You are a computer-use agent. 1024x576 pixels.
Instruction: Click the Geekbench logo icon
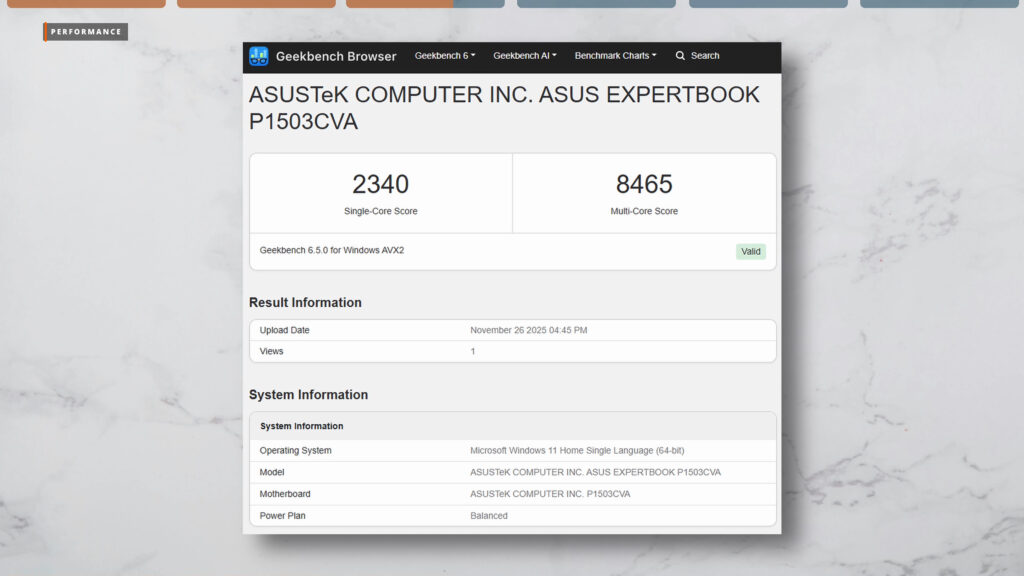259,56
